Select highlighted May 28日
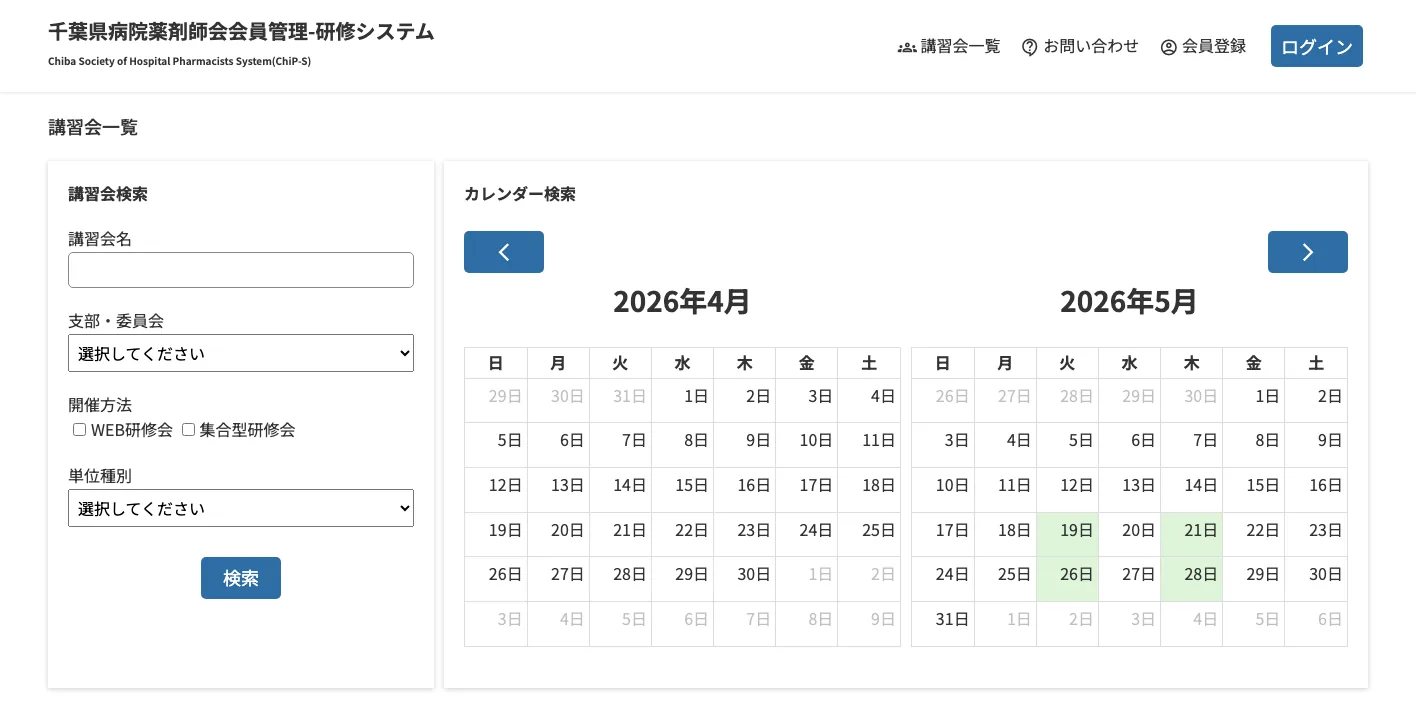The image size is (1416, 704). (1191, 579)
